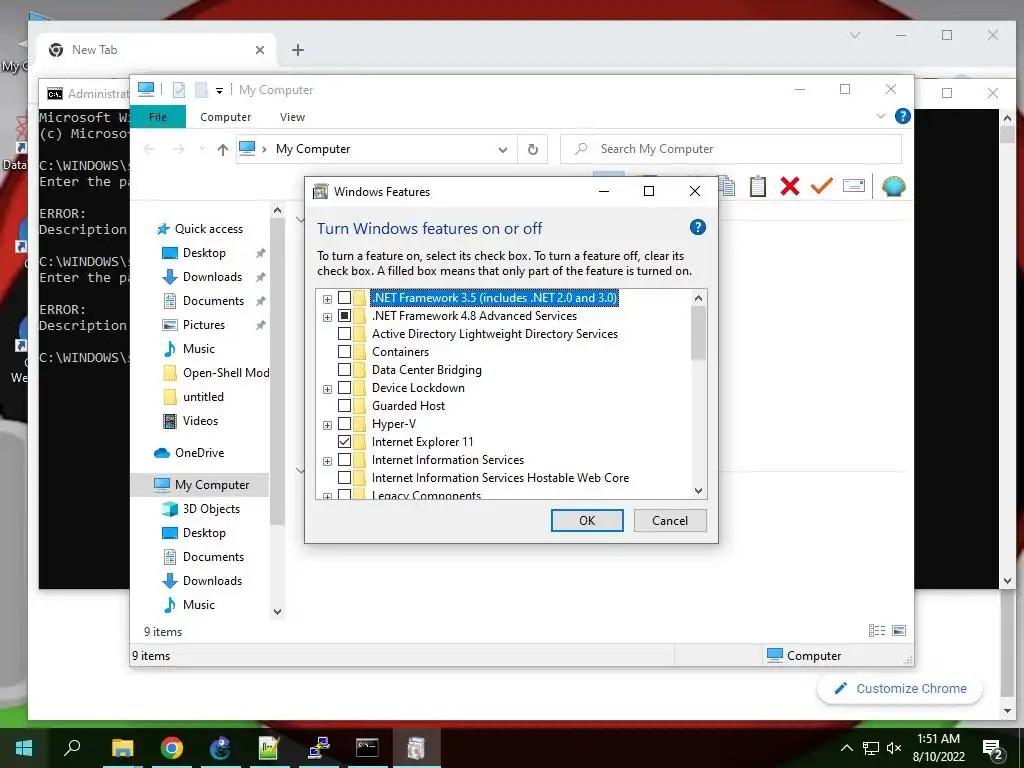Click the Paste clipboard icon in Explorer toolbar
1024x768 pixels.
tap(758, 186)
